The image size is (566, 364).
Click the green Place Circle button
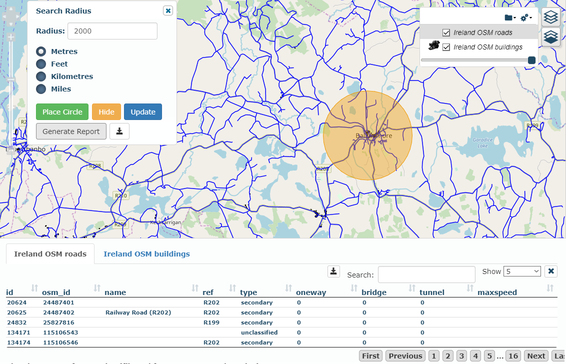[62, 112]
